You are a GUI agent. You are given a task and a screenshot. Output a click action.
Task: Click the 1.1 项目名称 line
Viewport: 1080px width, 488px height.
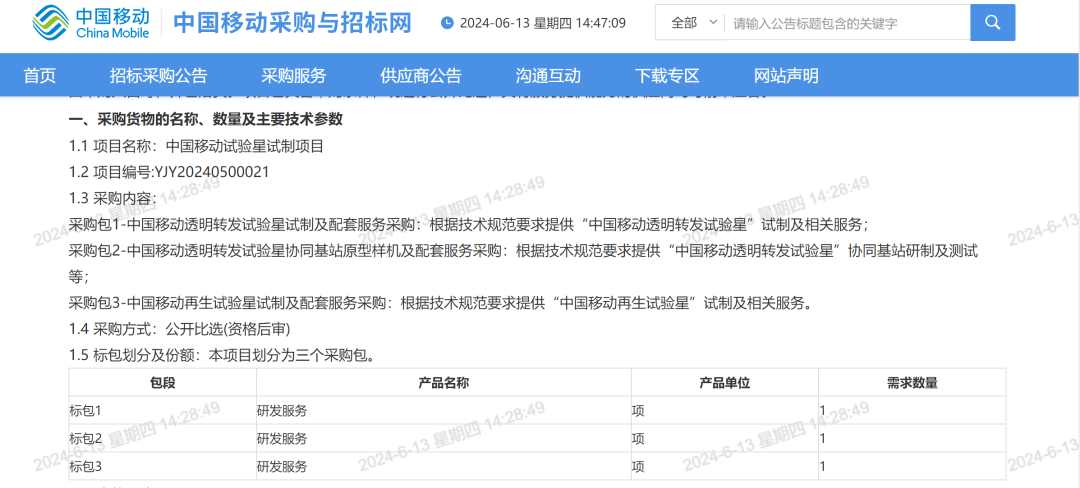(196, 146)
